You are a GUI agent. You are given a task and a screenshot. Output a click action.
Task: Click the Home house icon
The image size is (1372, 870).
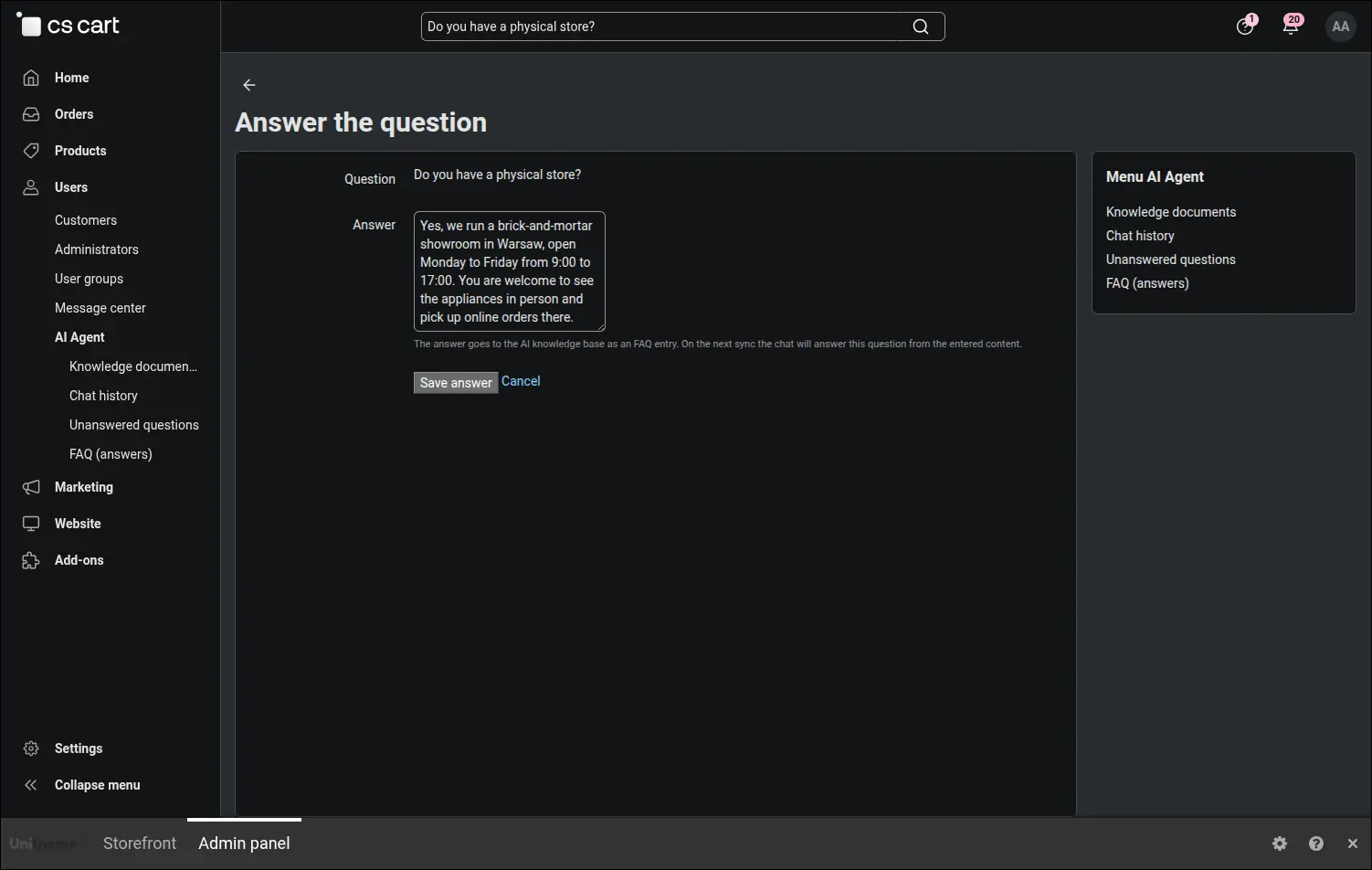coord(31,78)
